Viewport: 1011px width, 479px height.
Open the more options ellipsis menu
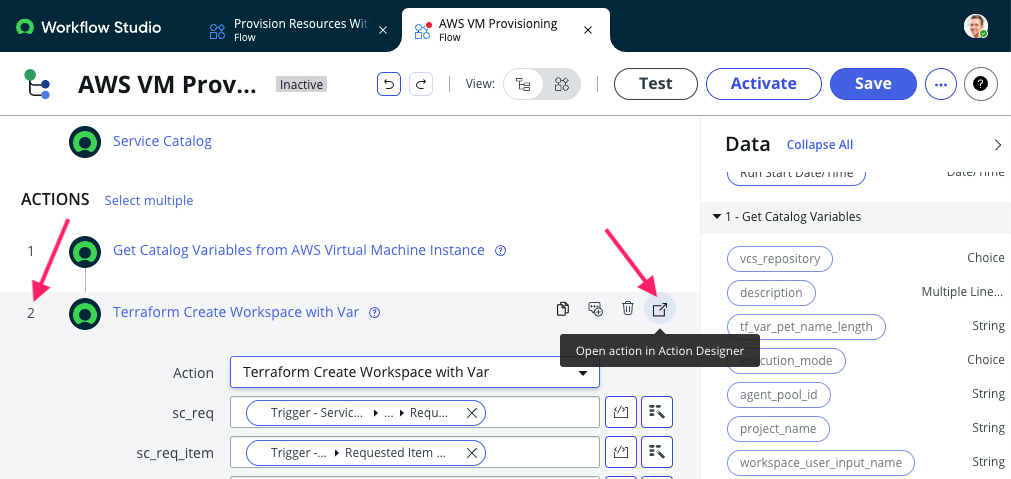click(x=941, y=84)
